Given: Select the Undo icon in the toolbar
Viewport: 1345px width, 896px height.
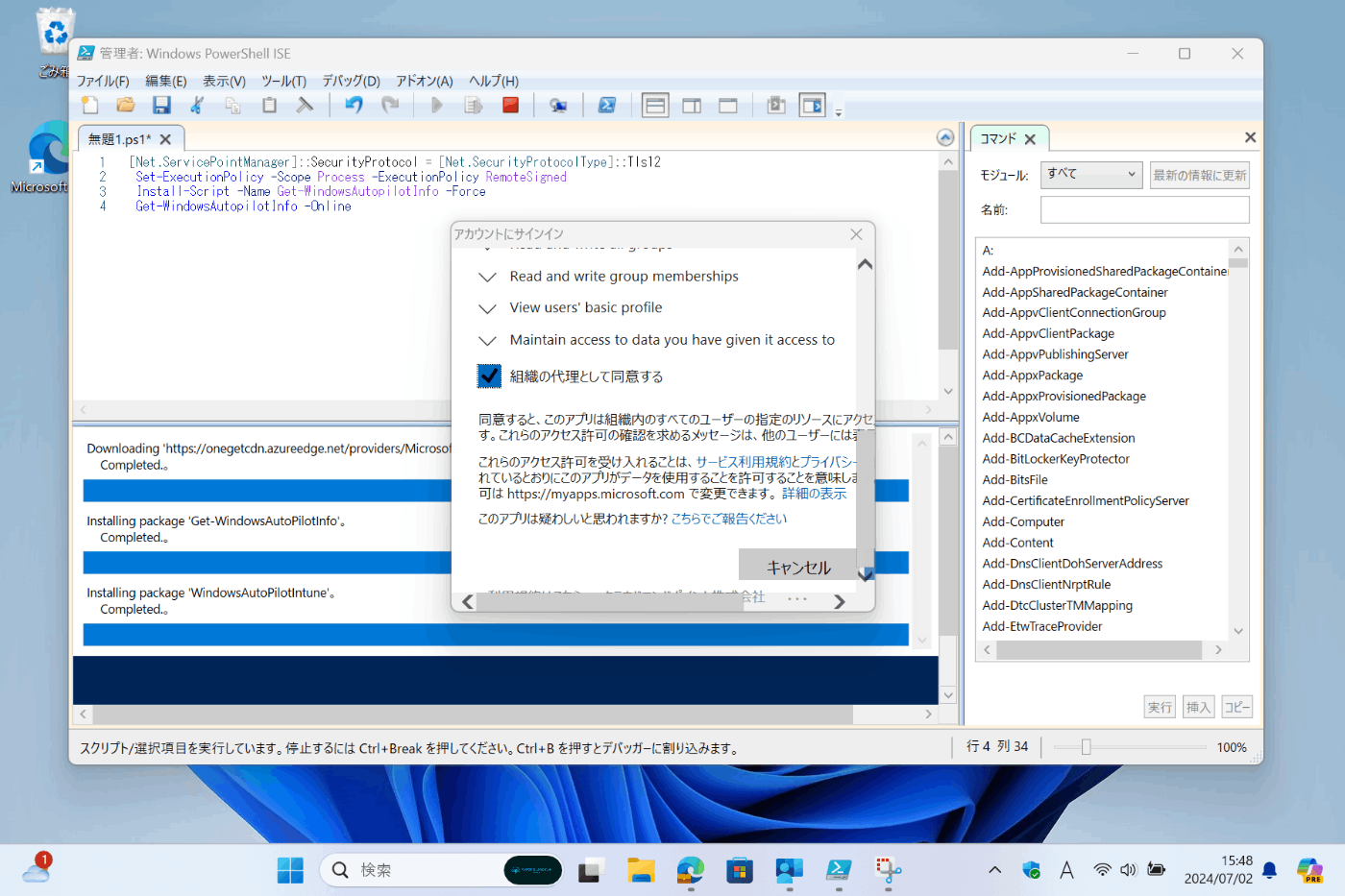Looking at the screenshot, I should [353, 105].
